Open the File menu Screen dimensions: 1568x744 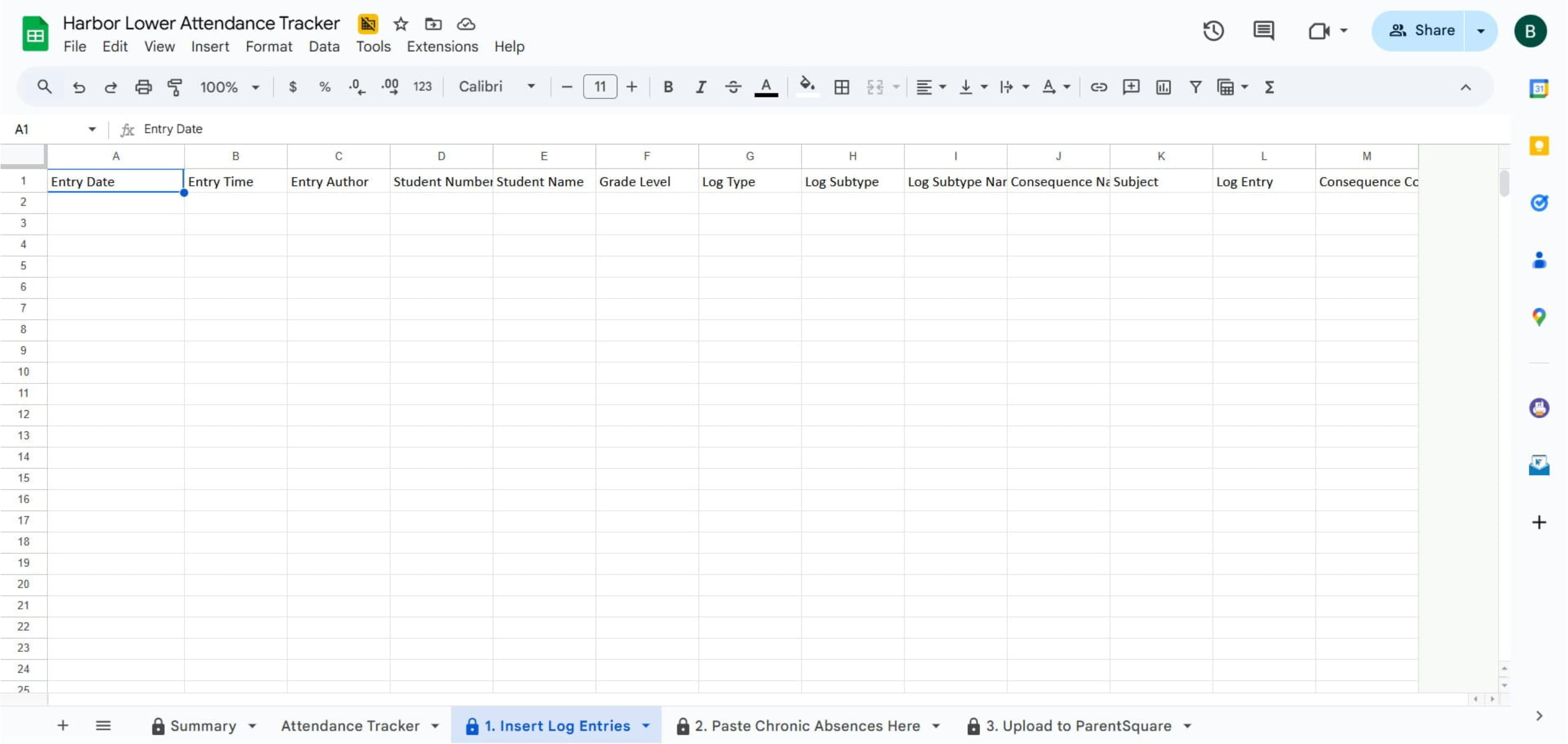(x=75, y=46)
